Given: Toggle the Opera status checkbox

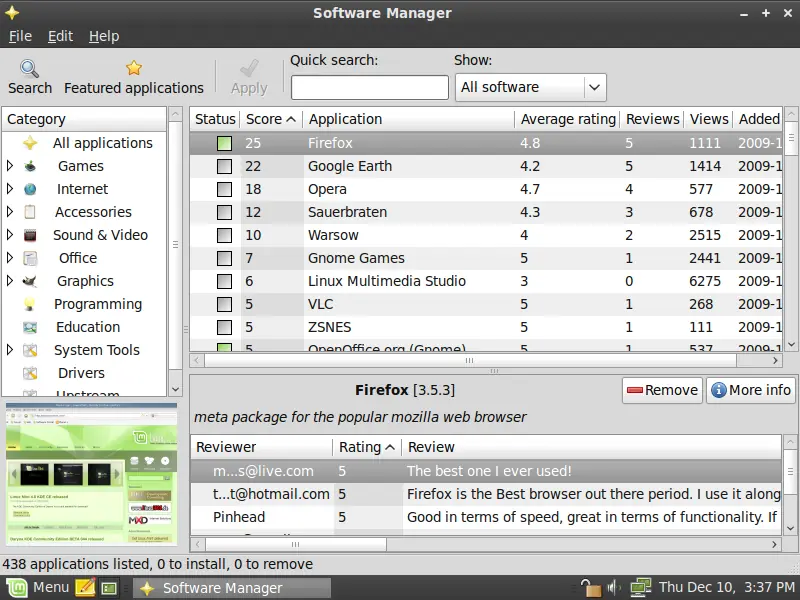Looking at the screenshot, I should [225, 189].
